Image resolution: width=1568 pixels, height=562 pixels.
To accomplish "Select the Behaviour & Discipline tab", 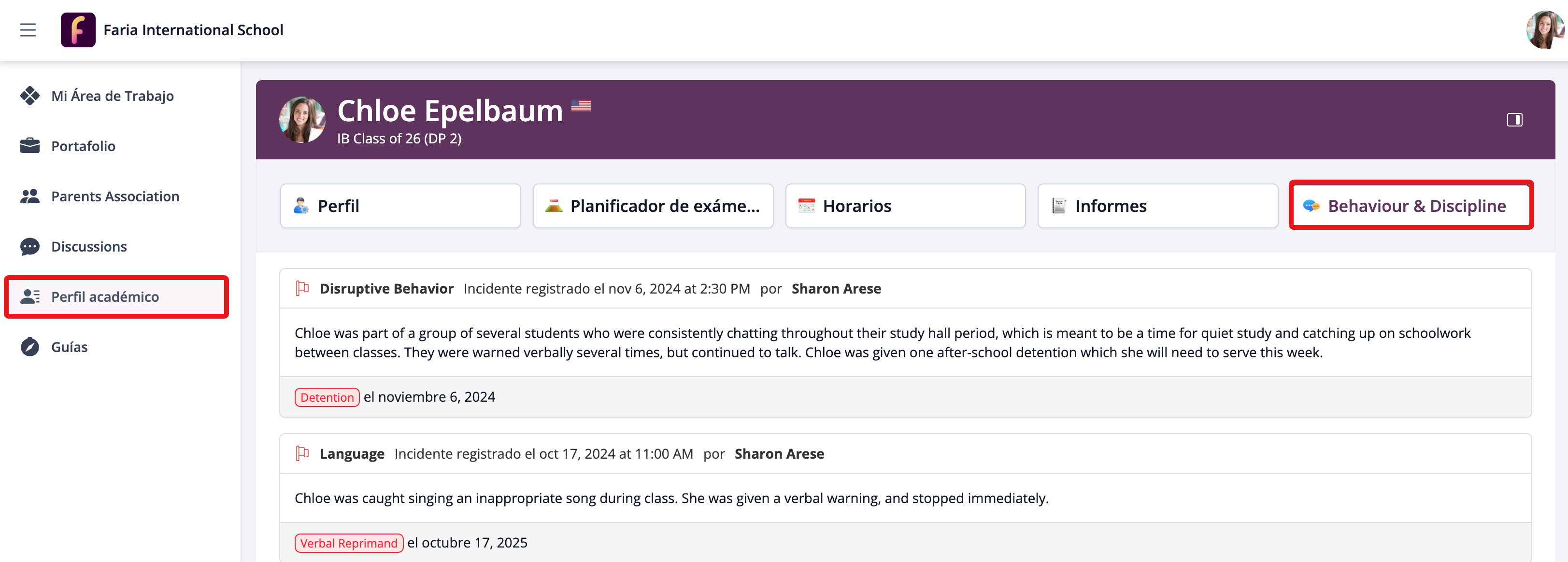I will (1411, 206).
